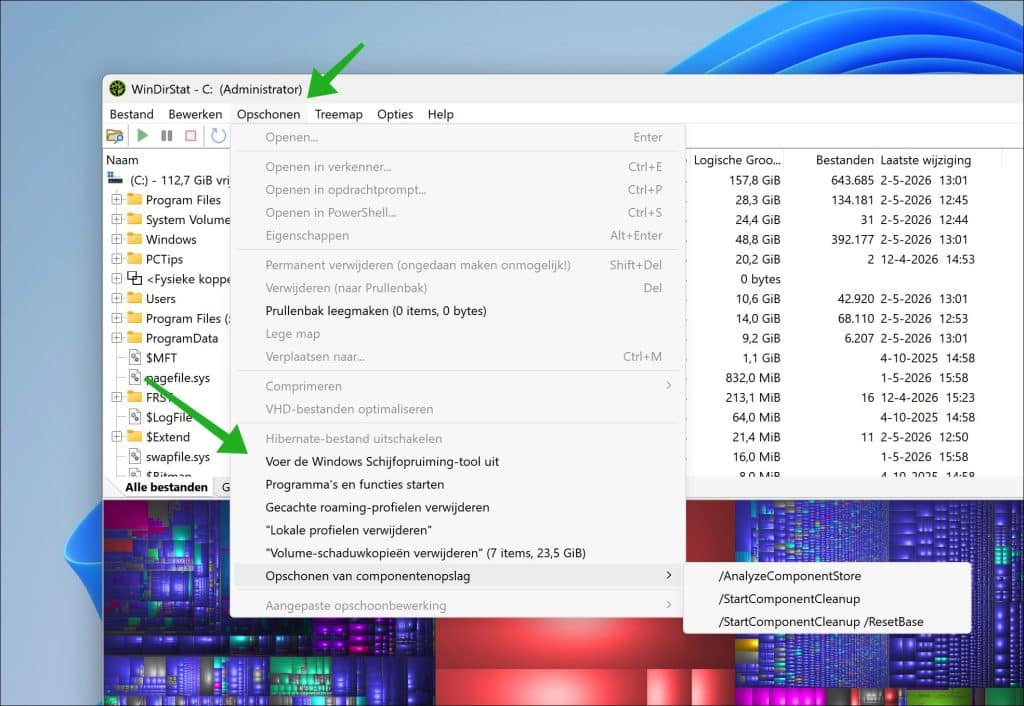1024x706 pixels.
Task: Run Voer de Windows Schijfopruiming-tool uit
Action: tap(457, 462)
